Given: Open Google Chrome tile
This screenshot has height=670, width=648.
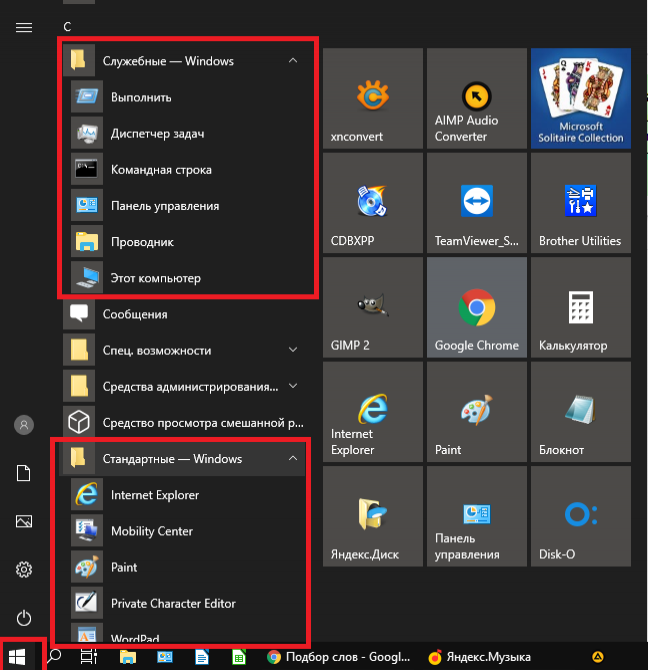Looking at the screenshot, I should 476,308.
